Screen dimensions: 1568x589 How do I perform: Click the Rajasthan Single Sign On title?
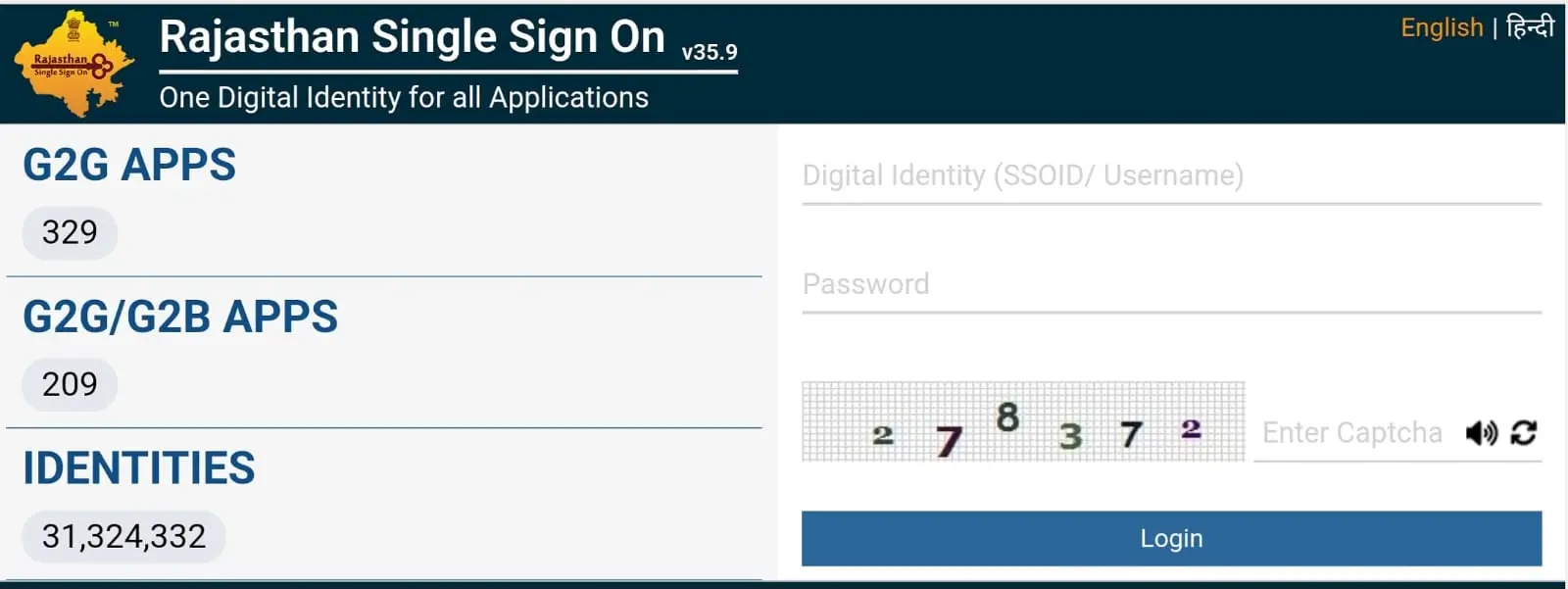pos(412,37)
